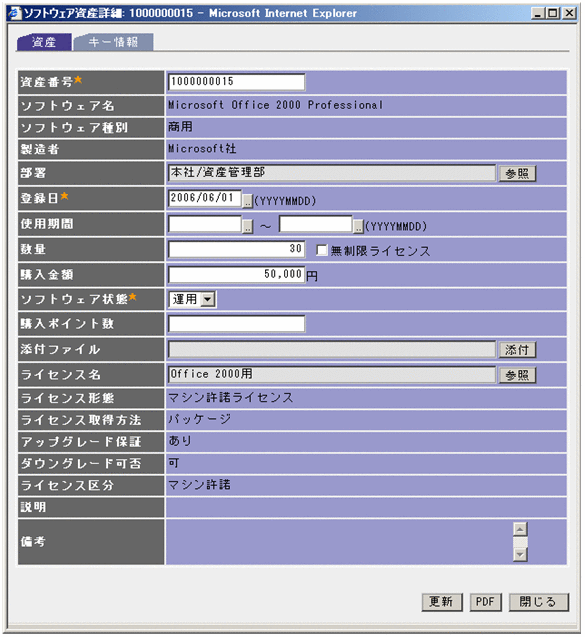Click the ライセンス区分 label
Viewport: 585px width, 637px height.
(67, 485)
